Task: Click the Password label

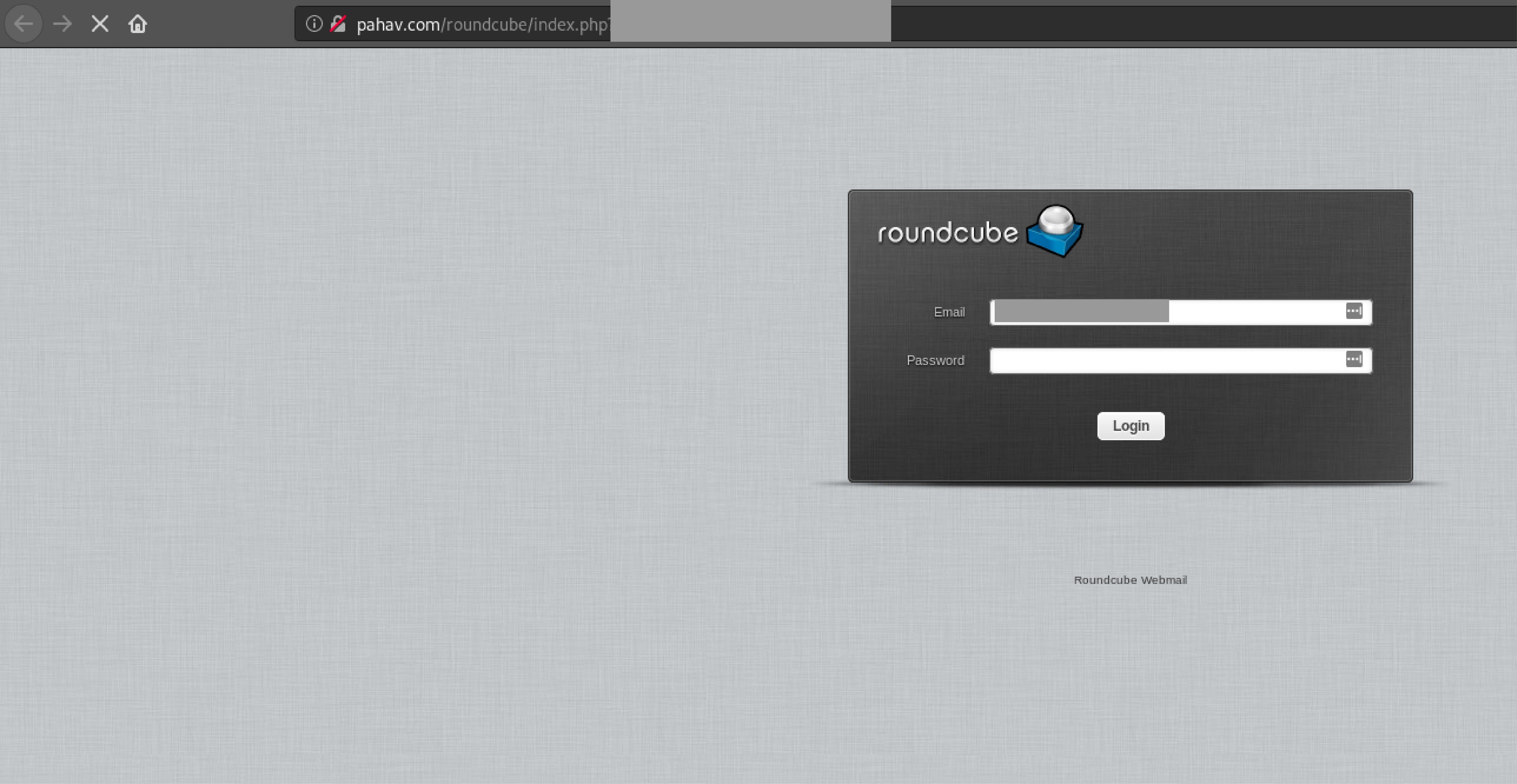Action: pyautogui.click(x=935, y=360)
